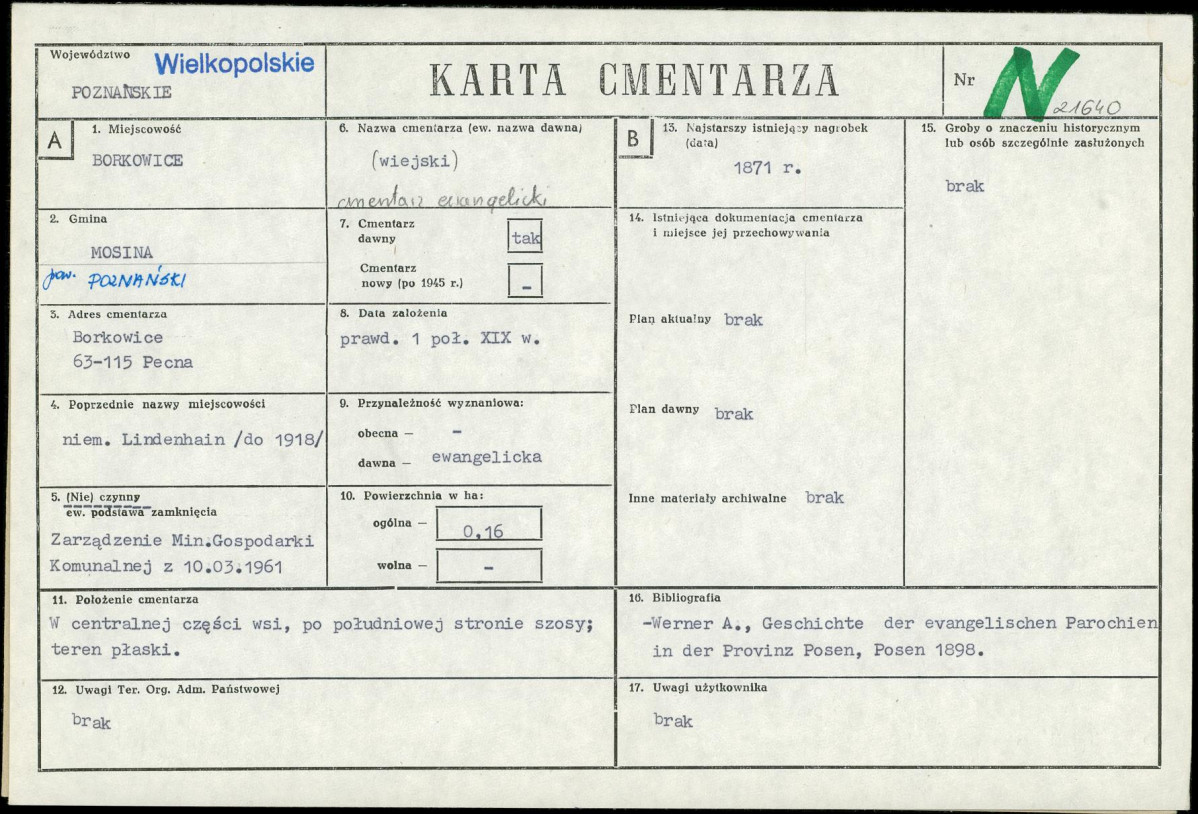
Task: Click the label '14. Istniejąca dokumentacja cmentarza'
Action: [x=746, y=218]
